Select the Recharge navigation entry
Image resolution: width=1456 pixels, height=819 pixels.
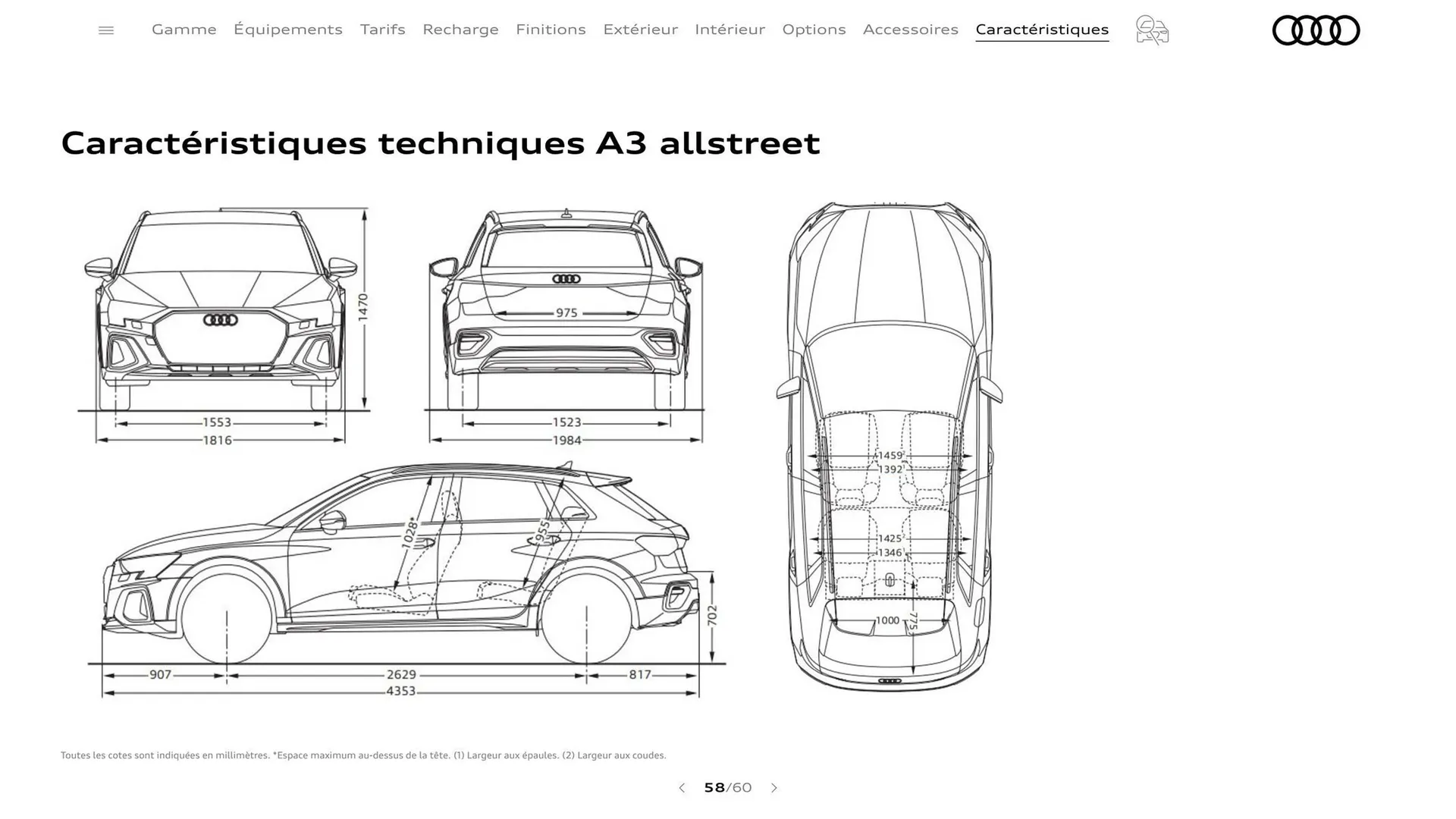tap(460, 30)
